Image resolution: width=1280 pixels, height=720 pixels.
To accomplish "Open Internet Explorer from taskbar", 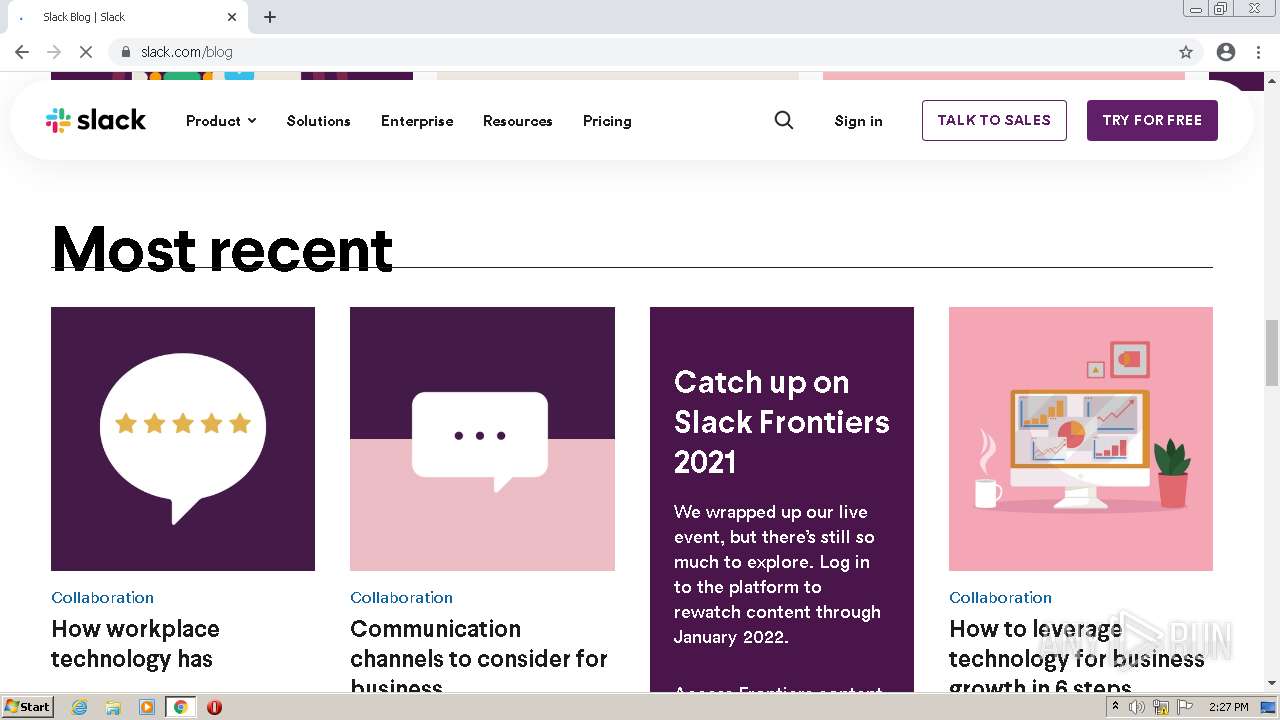I will point(79,707).
